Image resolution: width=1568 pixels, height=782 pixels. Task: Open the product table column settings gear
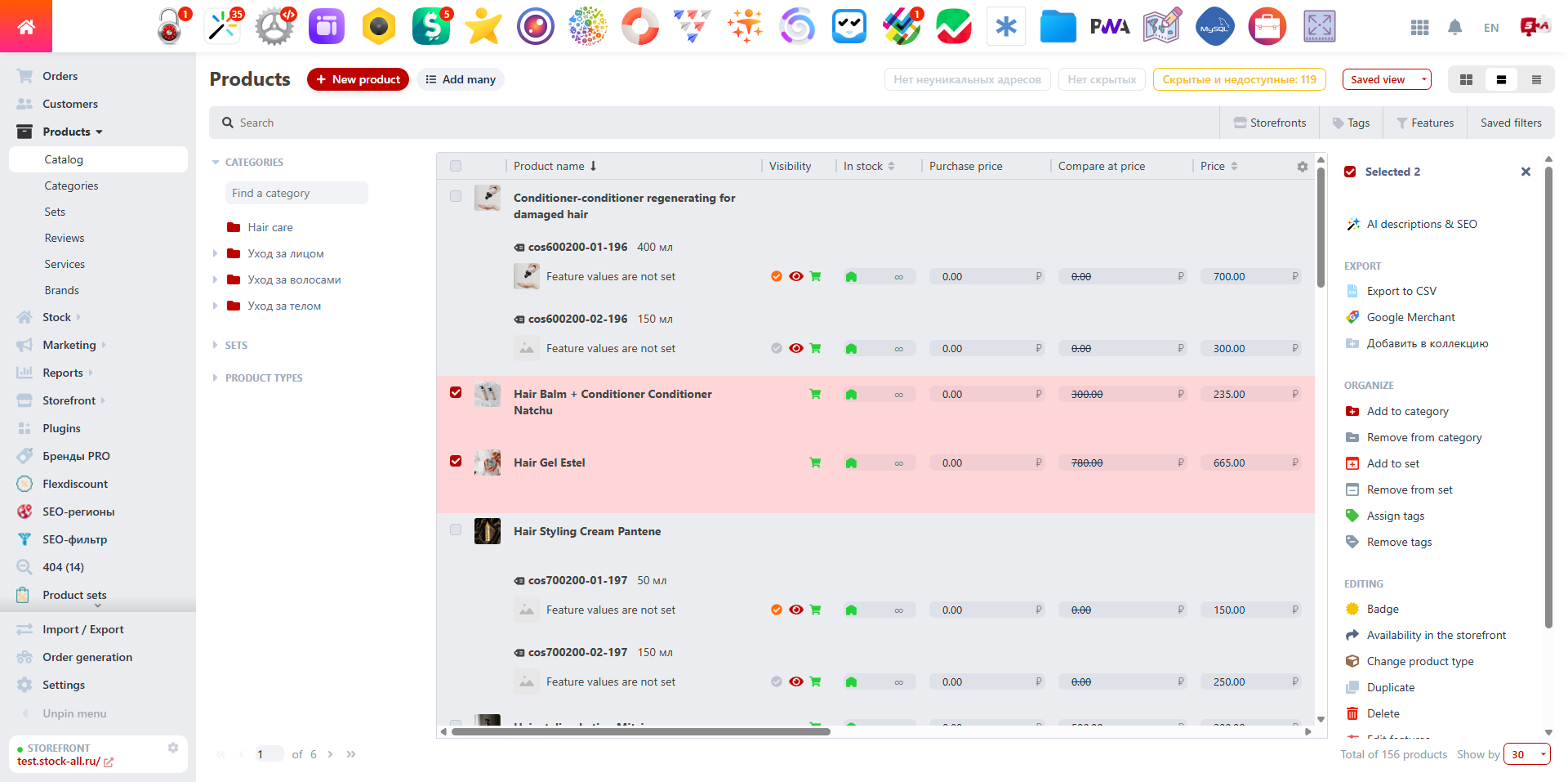(x=1303, y=166)
